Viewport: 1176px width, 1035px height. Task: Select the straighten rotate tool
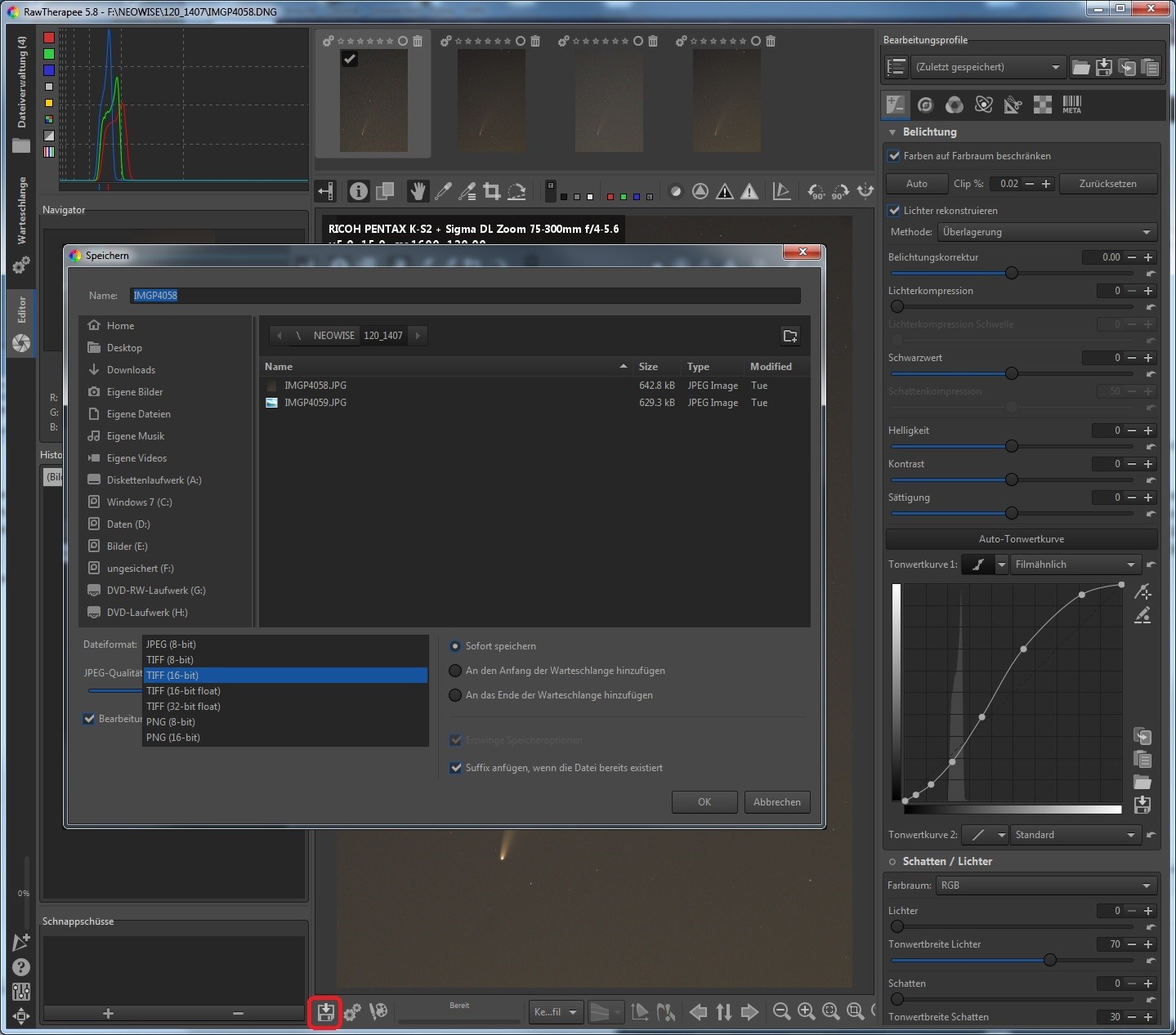pyautogui.click(x=516, y=191)
